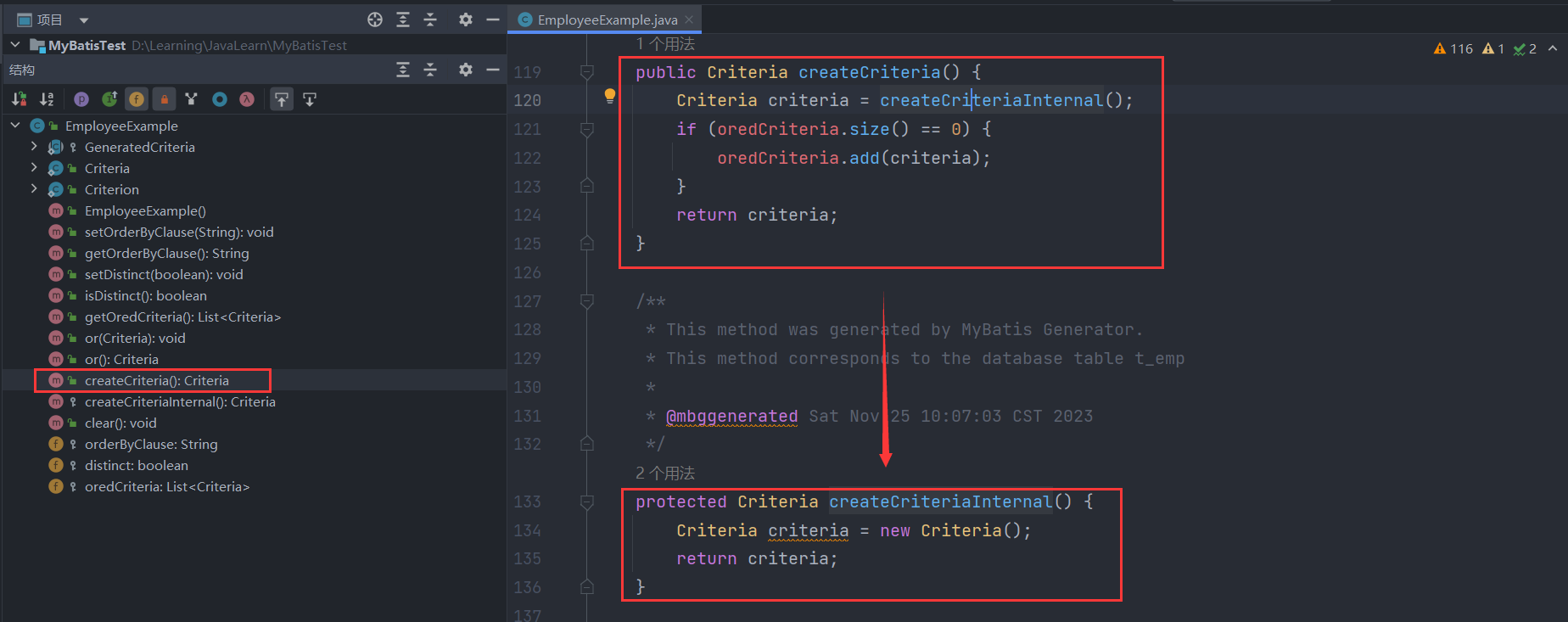Image resolution: width=1568 pixels, height=622 pixels.
Task: Toggle autoscroll from source down-arrow icon
Action: point(310,99)
